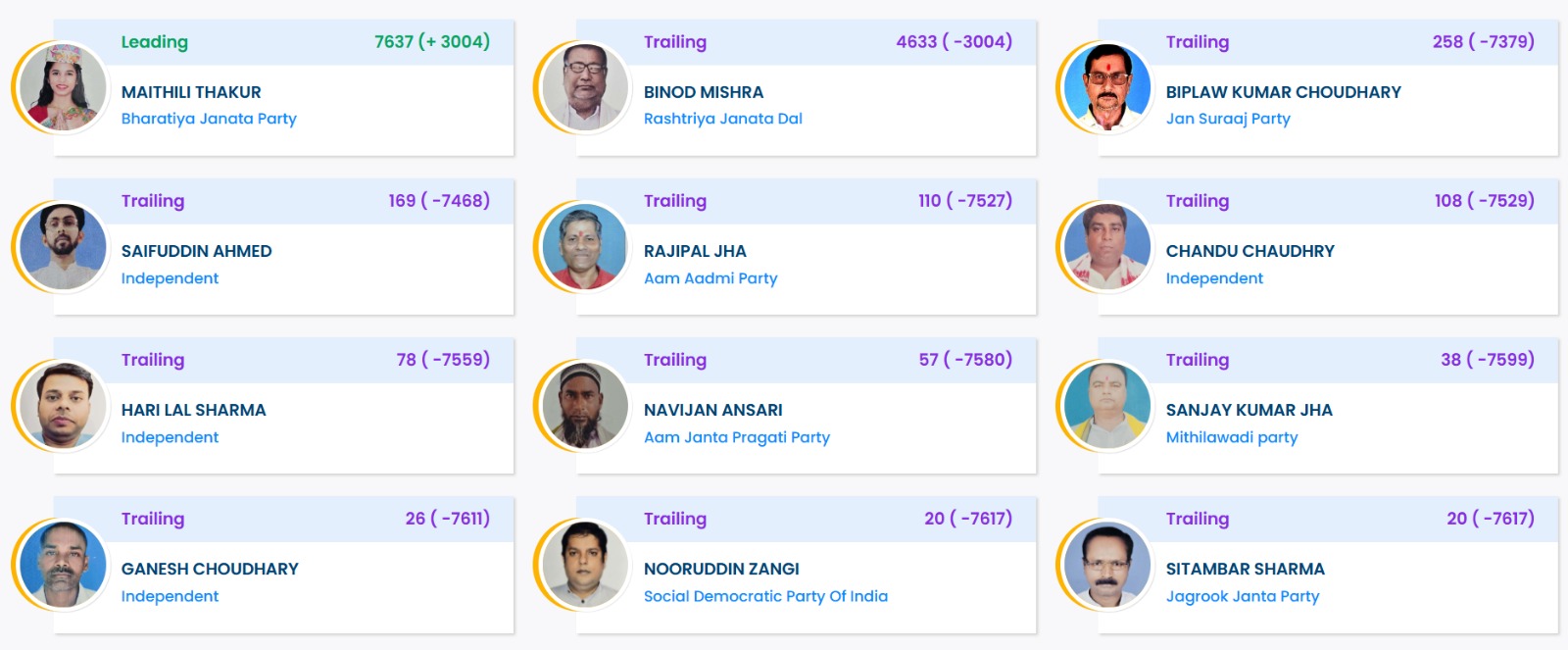Click Ganesh Choudhary's candidate photo
Viewport: 1568px width, 650px height.
(x=64, y=565)
